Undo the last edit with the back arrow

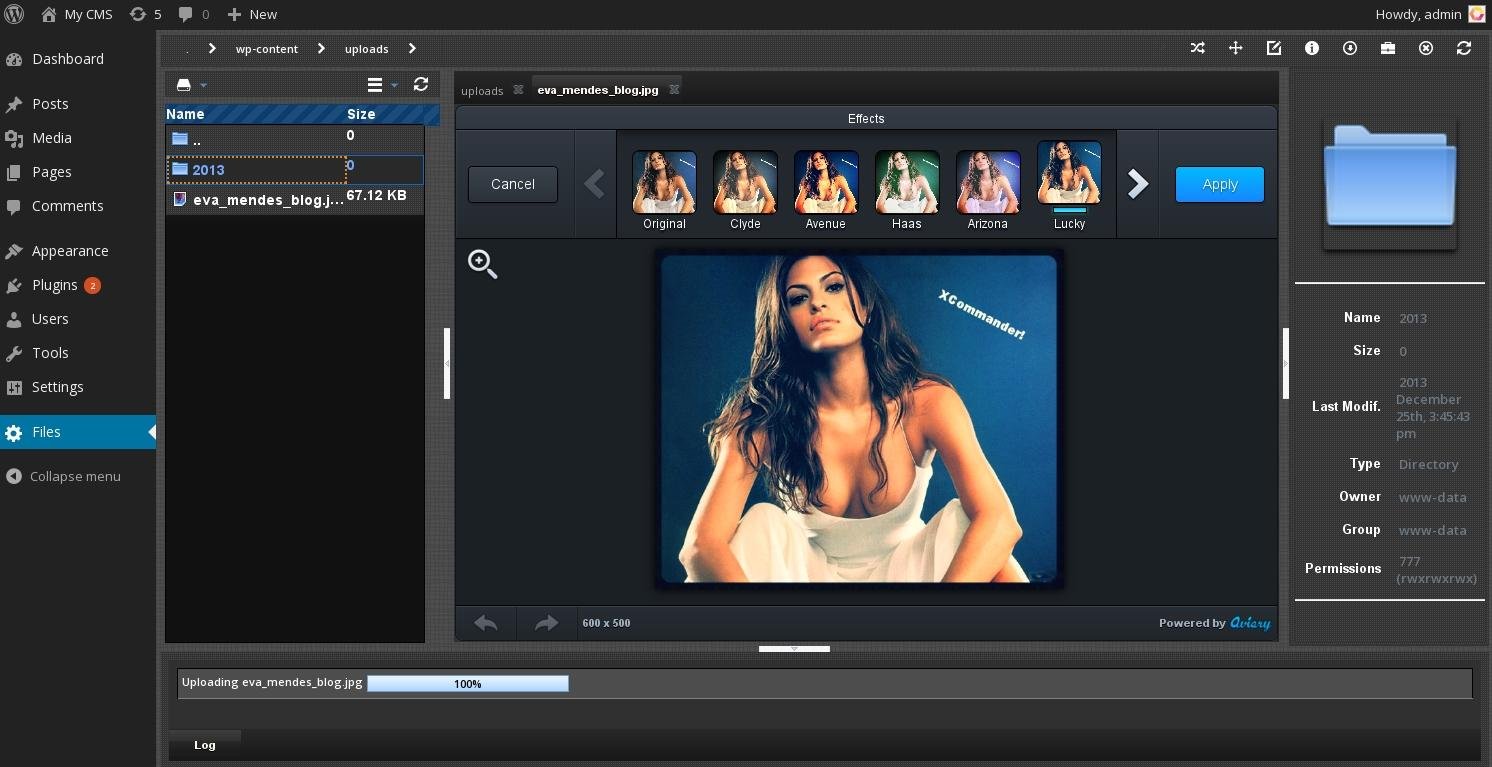[x=486, y=622]
